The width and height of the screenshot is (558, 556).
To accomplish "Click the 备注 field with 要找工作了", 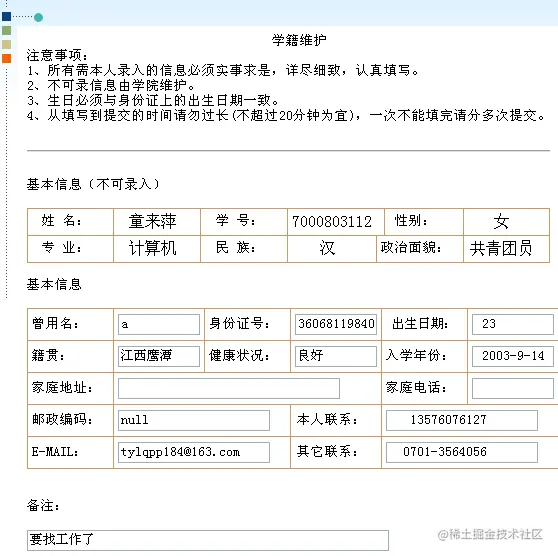I will pos(208,540).
